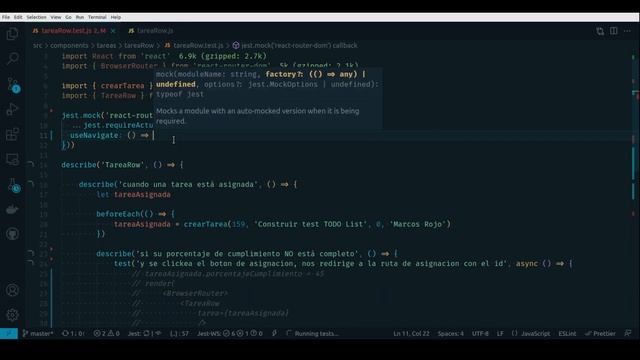Click the open changes compare icon in the editor toolbar
Screen dimensions: 640x360
pos(600,31)
